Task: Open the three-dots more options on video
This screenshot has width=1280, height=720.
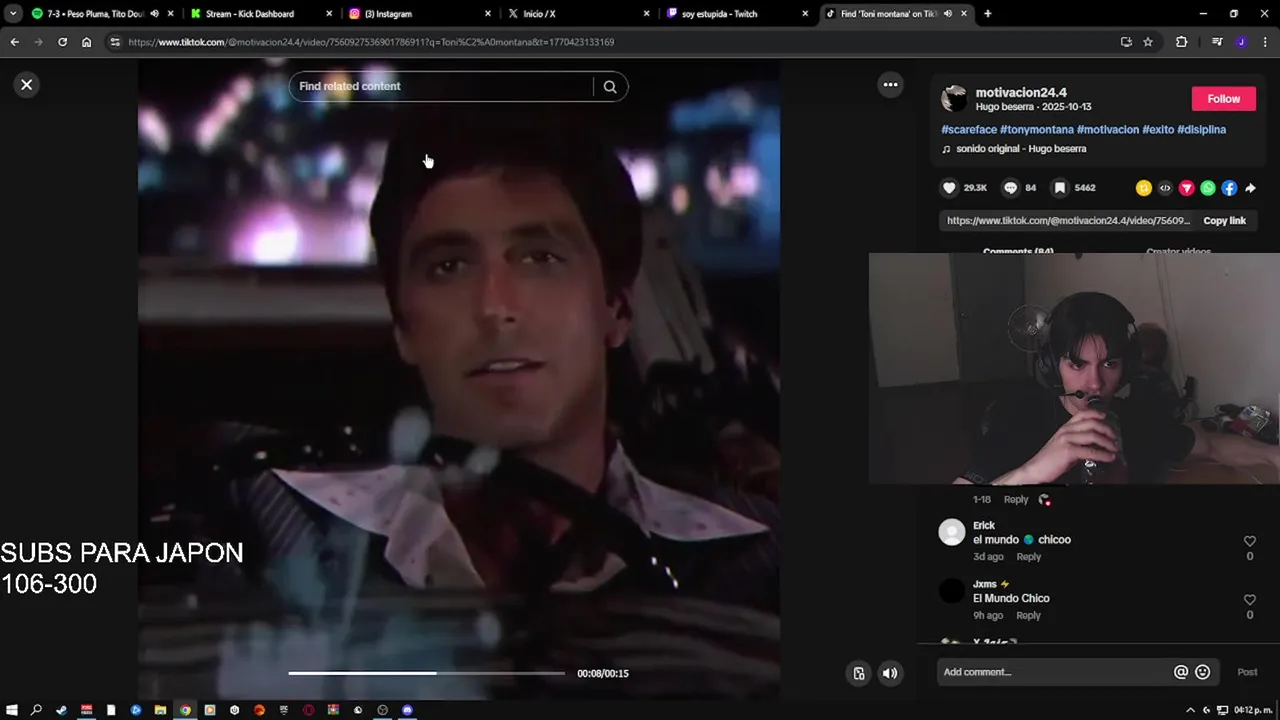Action: [x=890, y=85]
